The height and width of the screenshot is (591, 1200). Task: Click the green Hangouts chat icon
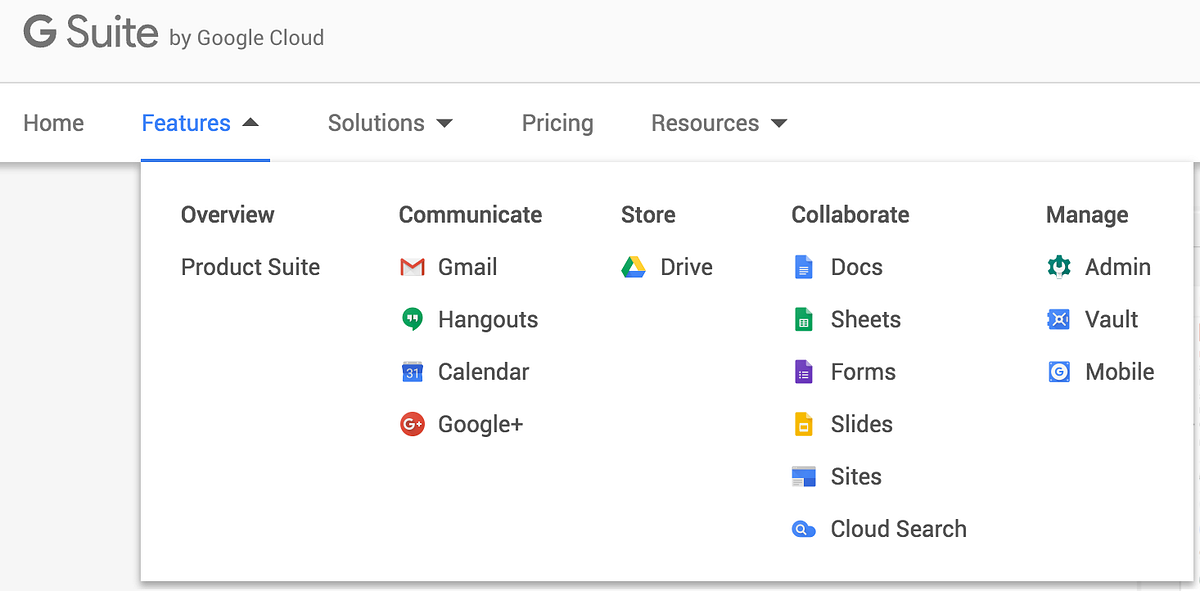(412, 320)
